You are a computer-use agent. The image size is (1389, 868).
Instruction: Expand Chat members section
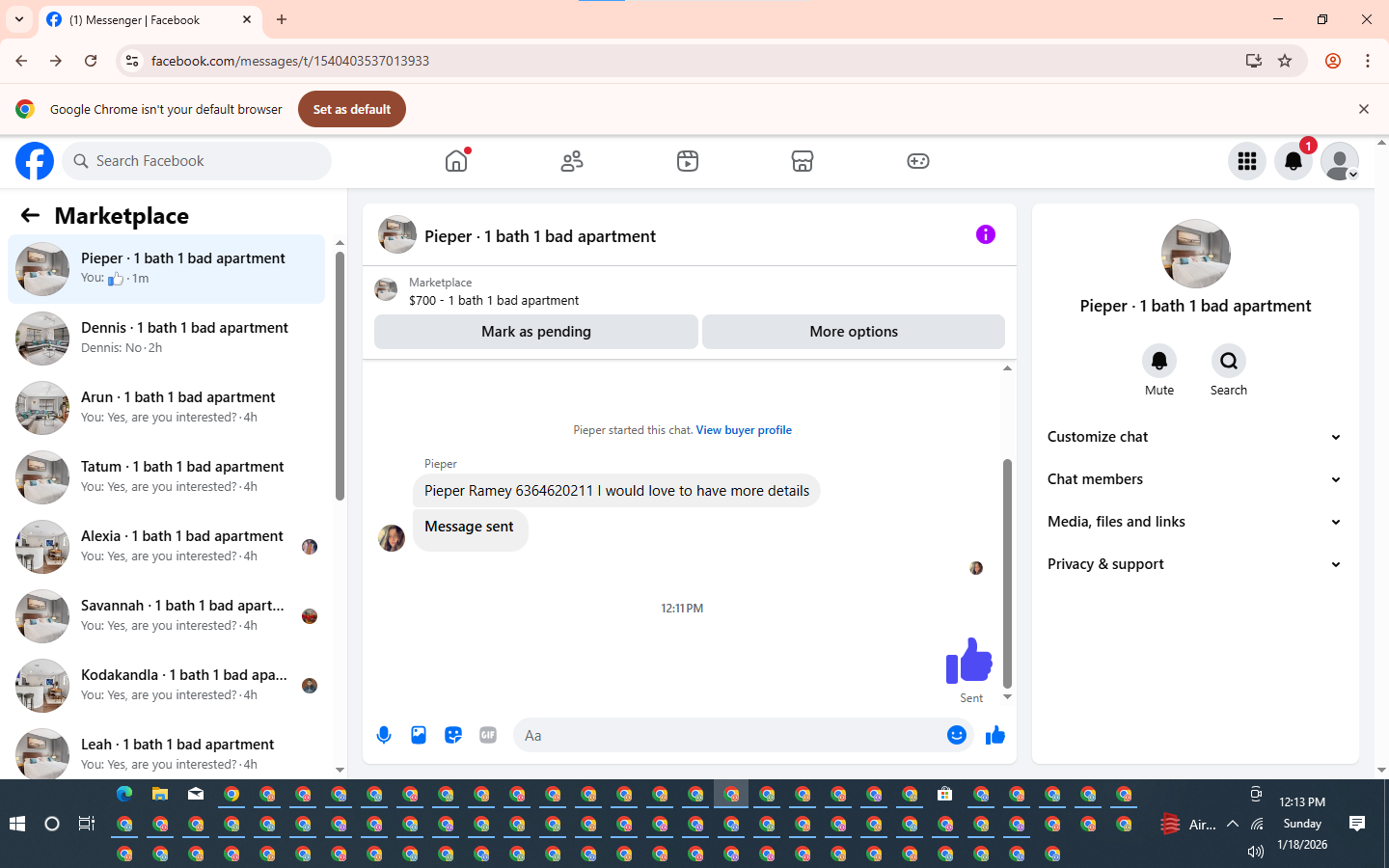coord(1195,479)
